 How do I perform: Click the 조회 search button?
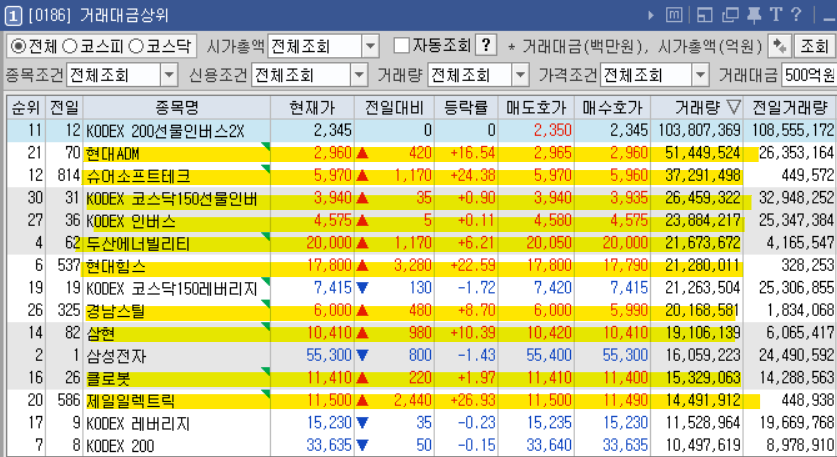click(814, 46)
